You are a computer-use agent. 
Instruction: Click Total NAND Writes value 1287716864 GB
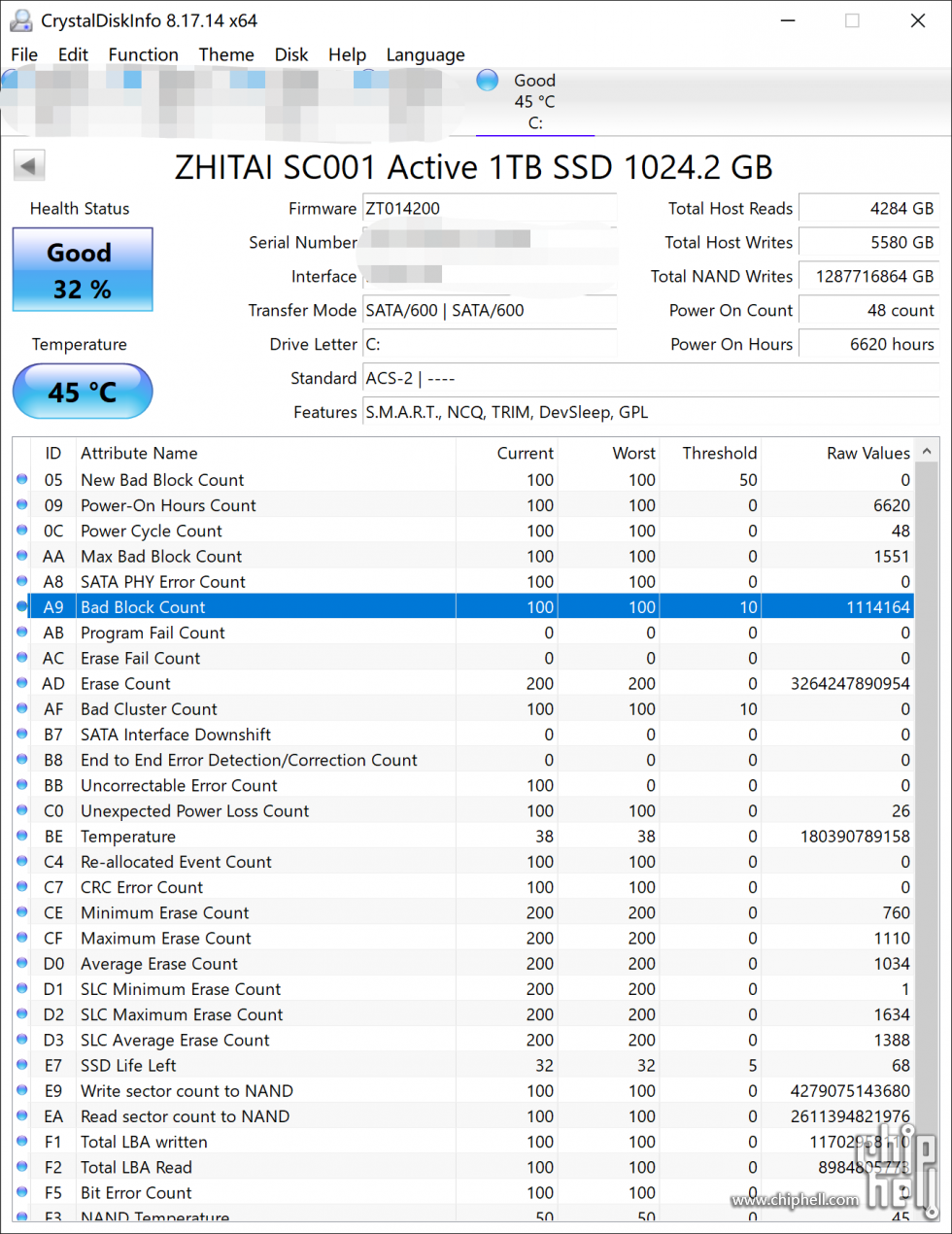click(x=868, y=276)
